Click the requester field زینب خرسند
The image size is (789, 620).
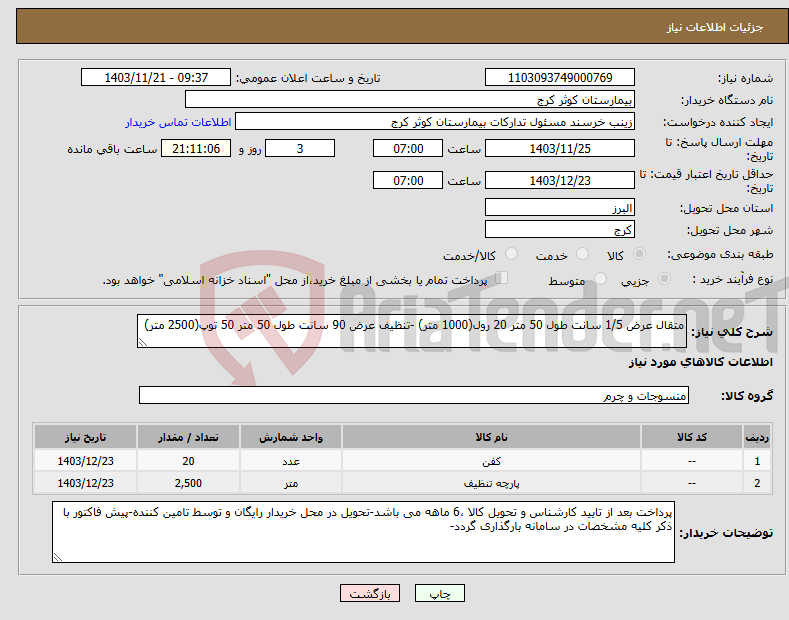coord(435,122)
